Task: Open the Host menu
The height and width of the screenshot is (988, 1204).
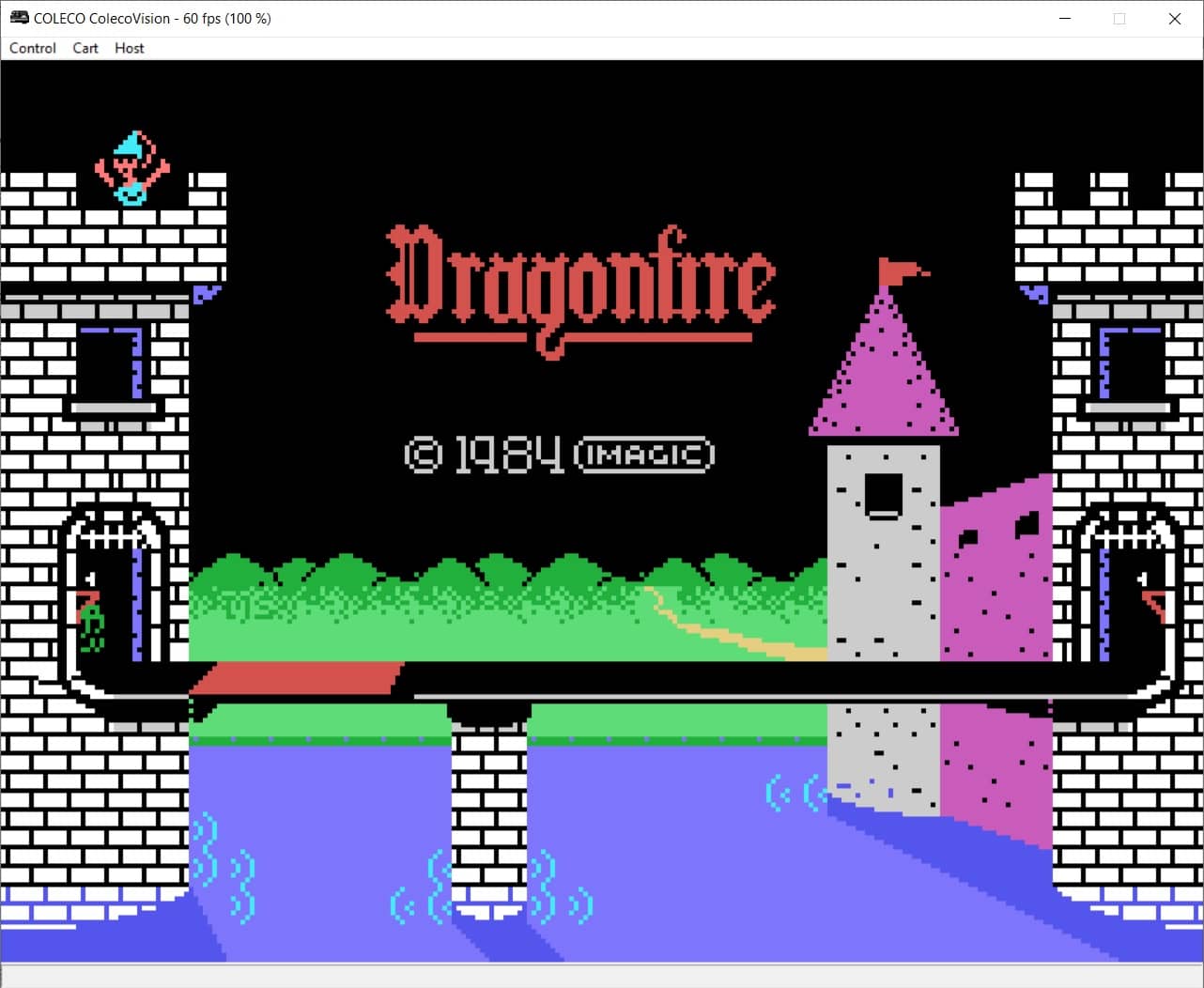Action: point(130,48)
